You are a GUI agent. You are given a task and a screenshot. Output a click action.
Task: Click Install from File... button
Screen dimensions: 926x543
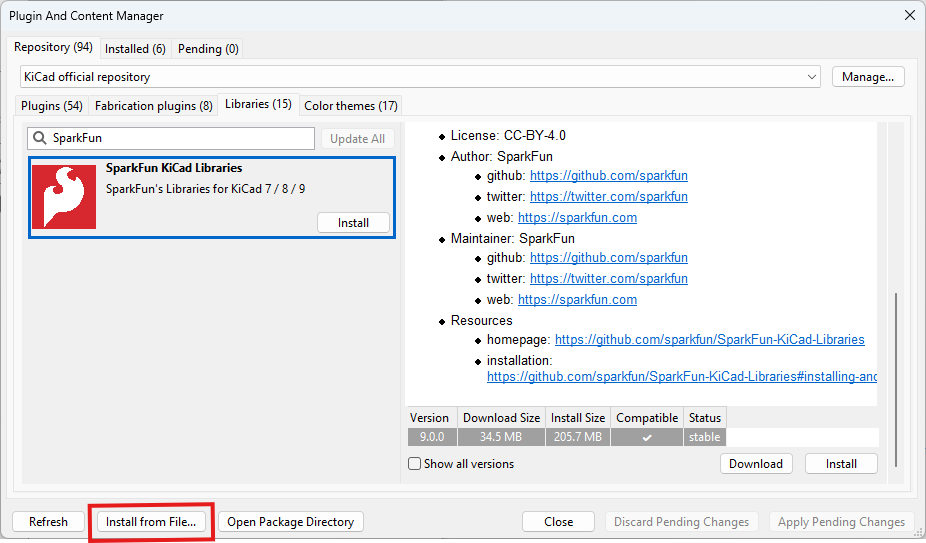151,522
